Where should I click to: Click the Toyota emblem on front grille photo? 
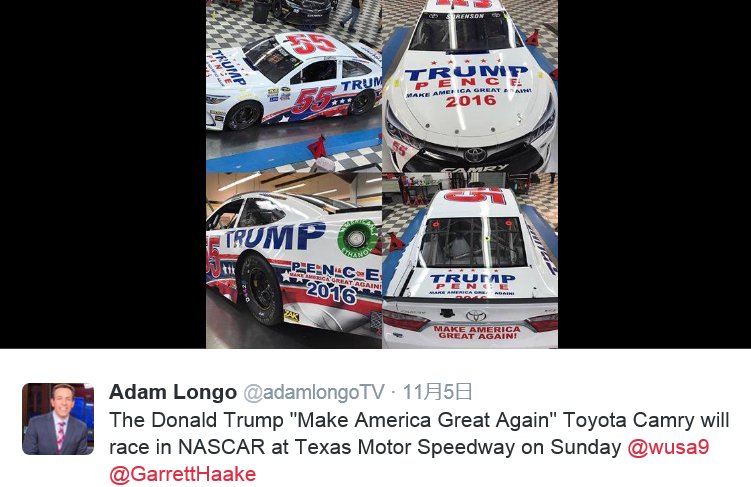click(475, 154)
